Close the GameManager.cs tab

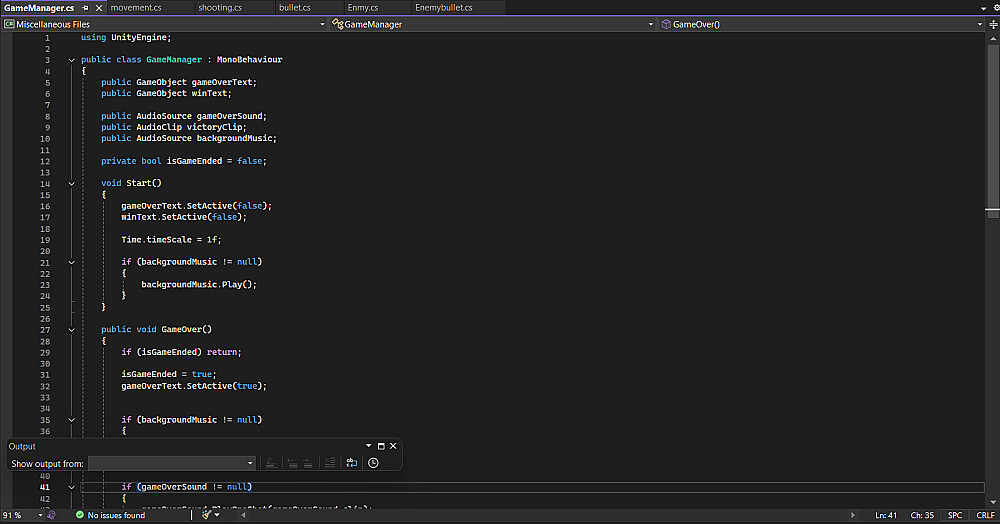(x=99, y=8)
